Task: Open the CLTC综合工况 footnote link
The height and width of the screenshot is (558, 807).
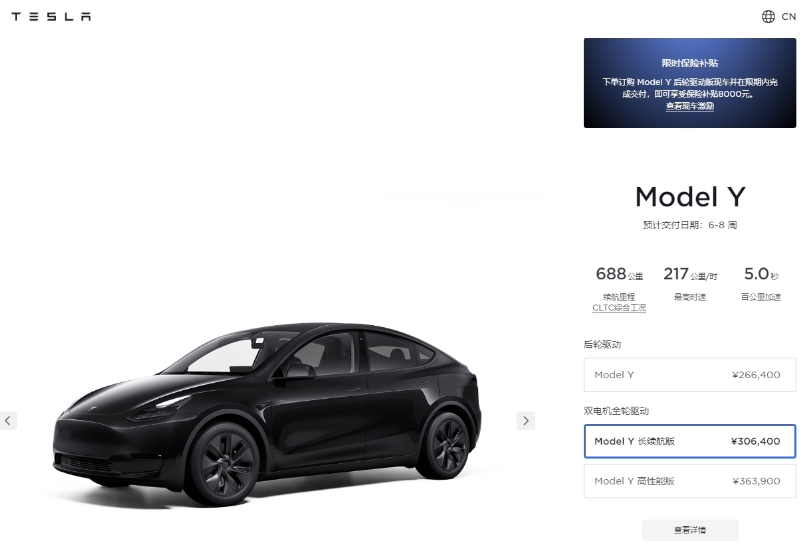Action: click(619, 308)
